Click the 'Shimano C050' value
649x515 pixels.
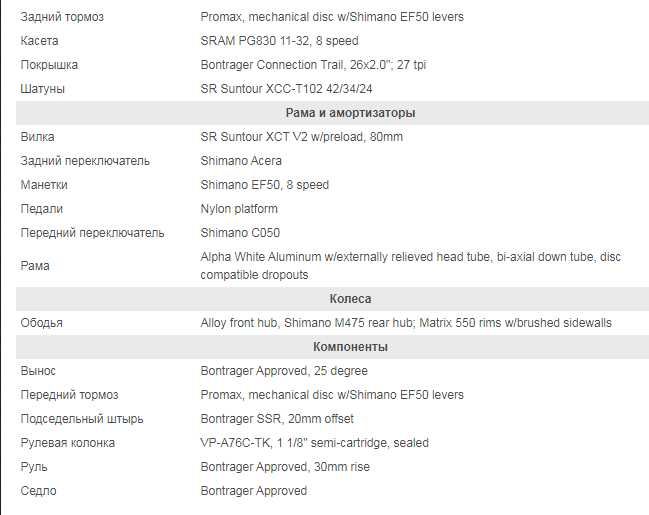pyautogui.click(x=239, y=233)
